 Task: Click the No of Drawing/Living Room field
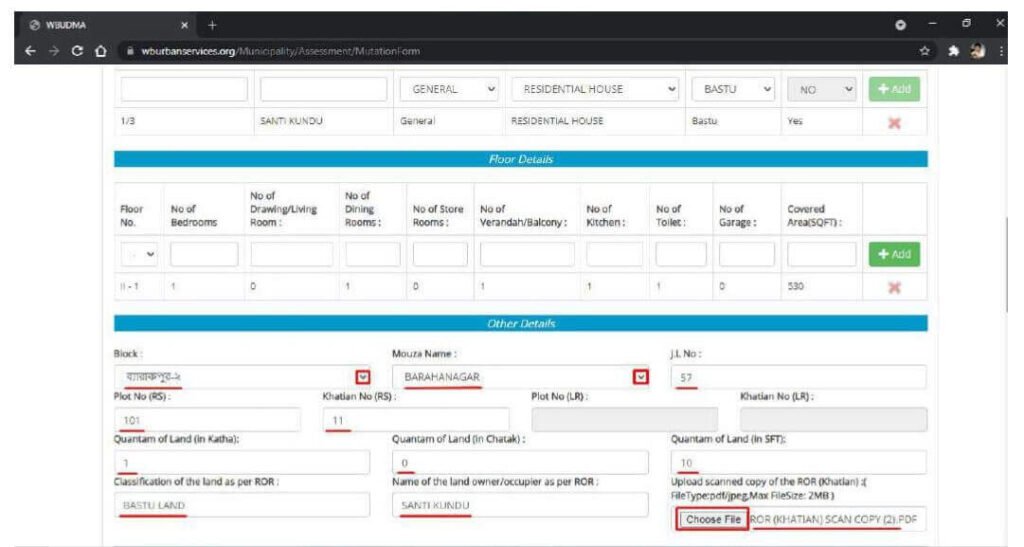[x=291, y=254]
